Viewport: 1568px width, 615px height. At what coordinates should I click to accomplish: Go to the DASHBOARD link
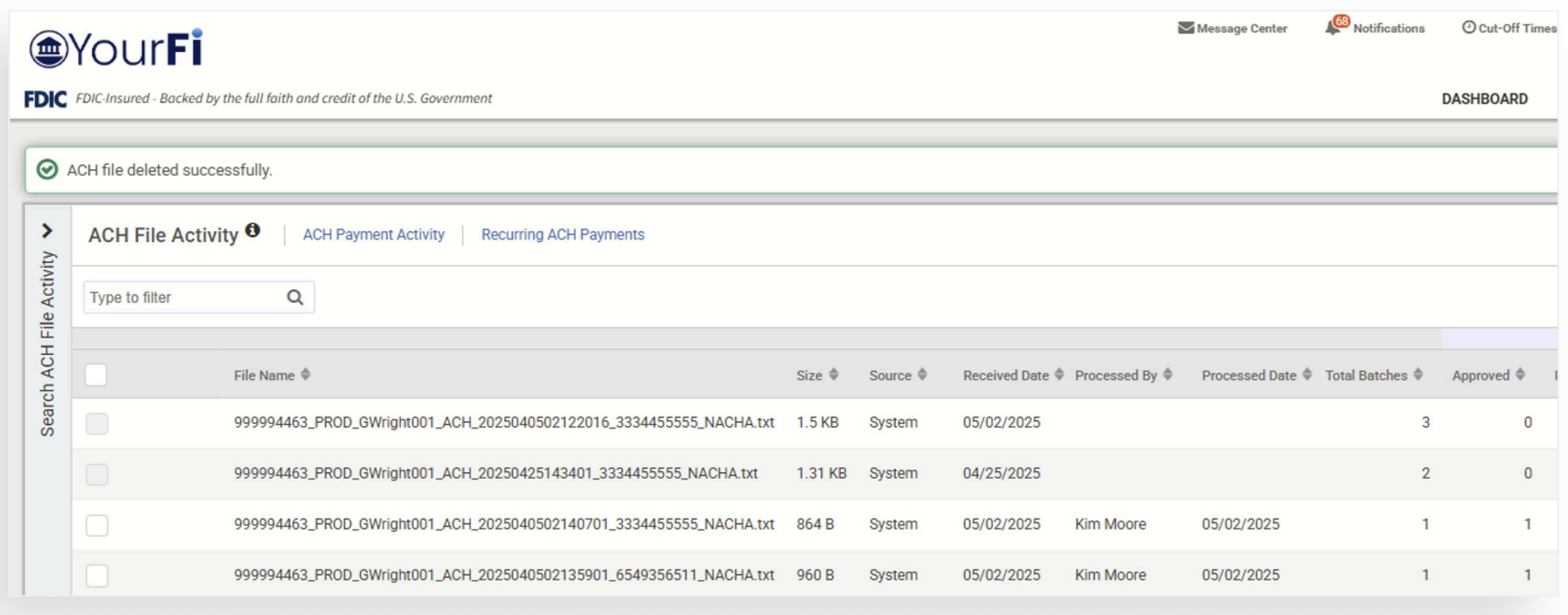pos(1483,99)
